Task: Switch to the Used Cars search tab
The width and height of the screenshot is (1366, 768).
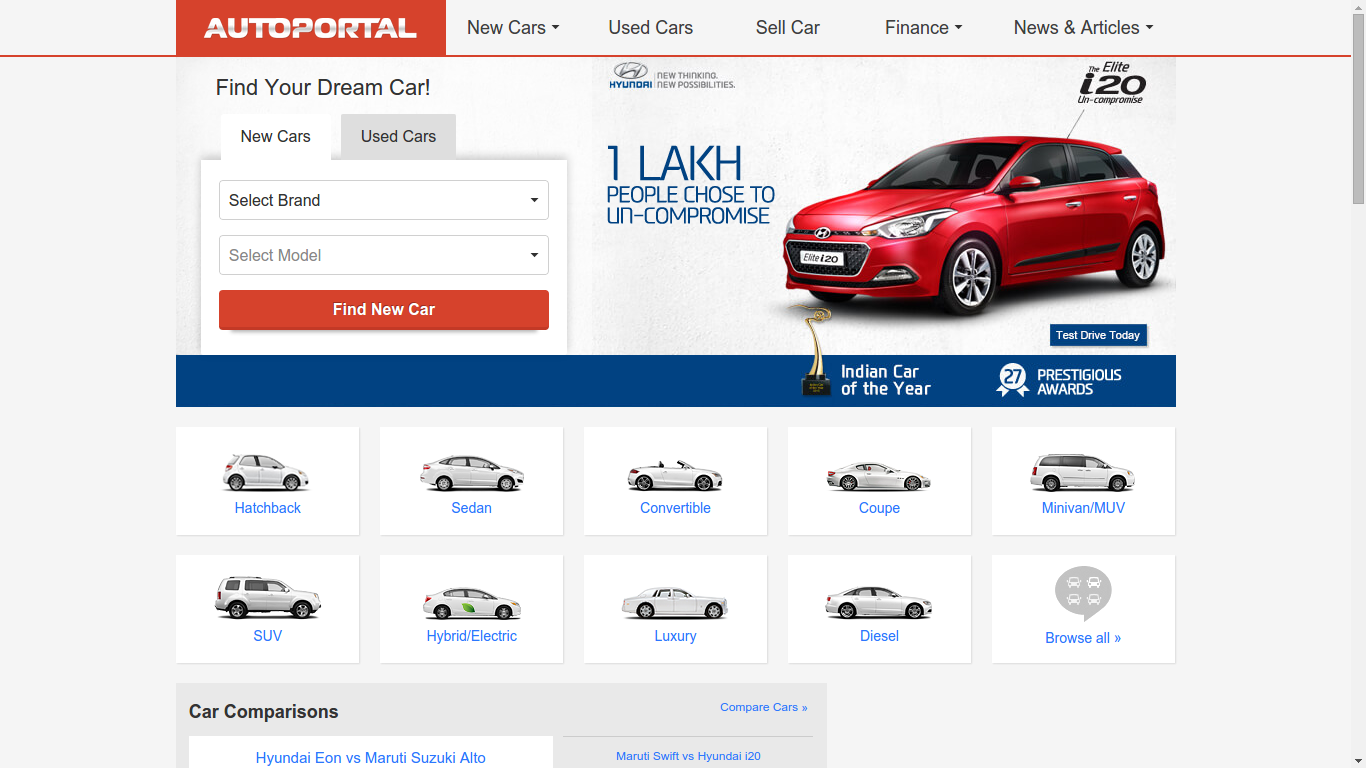Action: [x=398, y=137]
